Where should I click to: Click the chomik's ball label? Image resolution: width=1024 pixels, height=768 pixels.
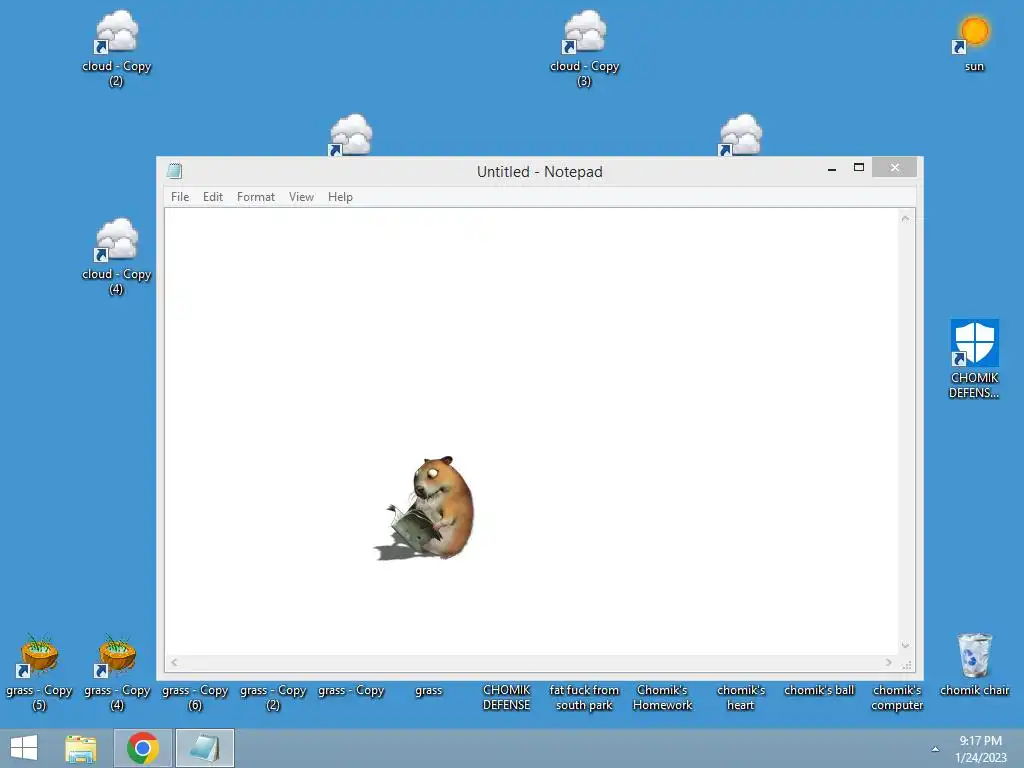[819, 690]
